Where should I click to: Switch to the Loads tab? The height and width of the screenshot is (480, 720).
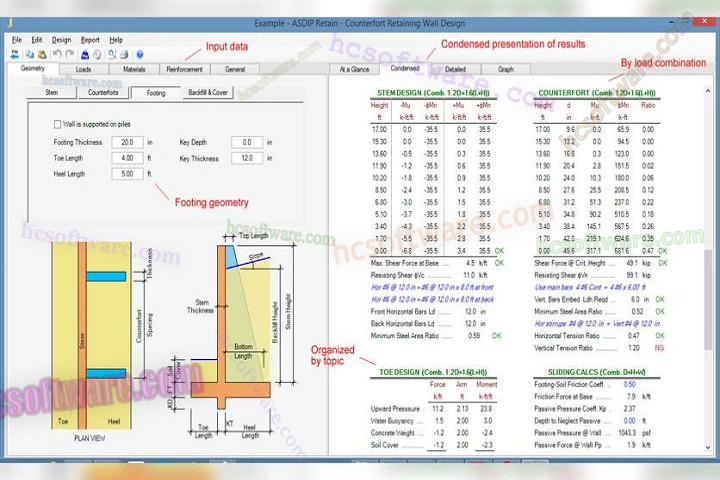[x=83, y=69]
